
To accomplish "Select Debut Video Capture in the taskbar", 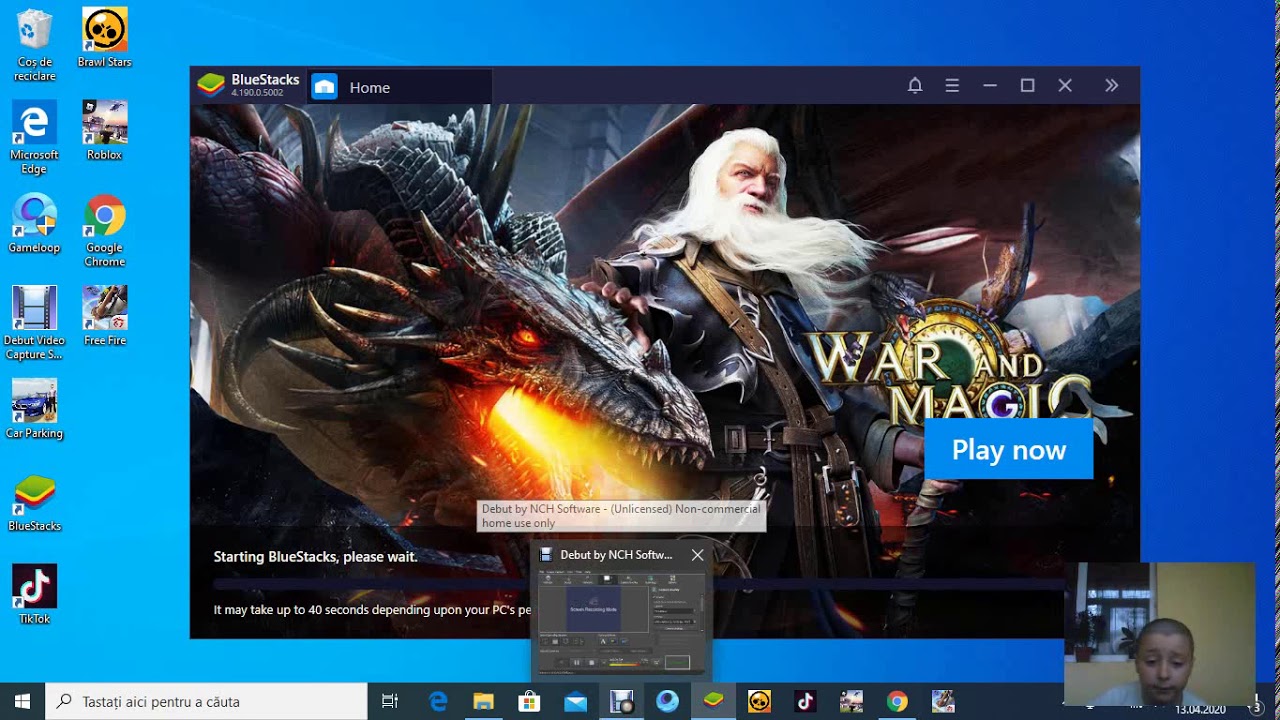I will coord(622,701).
